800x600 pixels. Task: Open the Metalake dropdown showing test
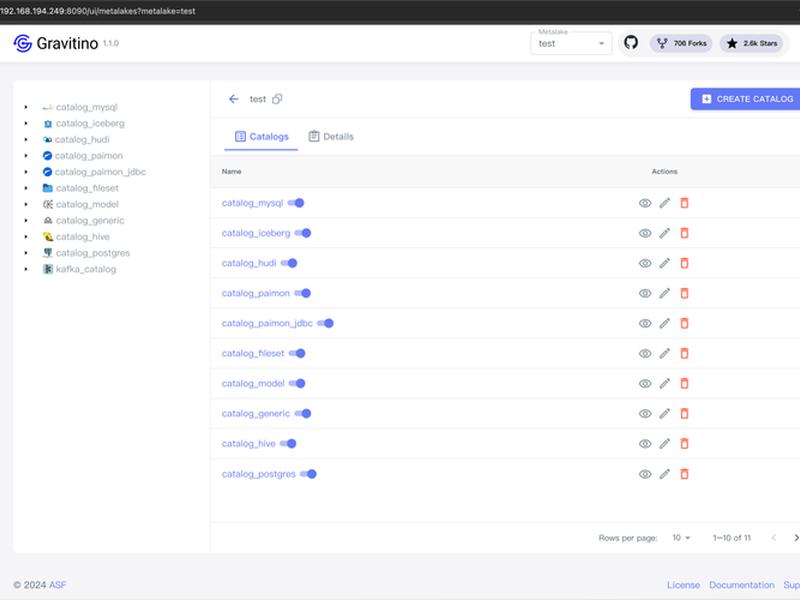pos(571,43)
